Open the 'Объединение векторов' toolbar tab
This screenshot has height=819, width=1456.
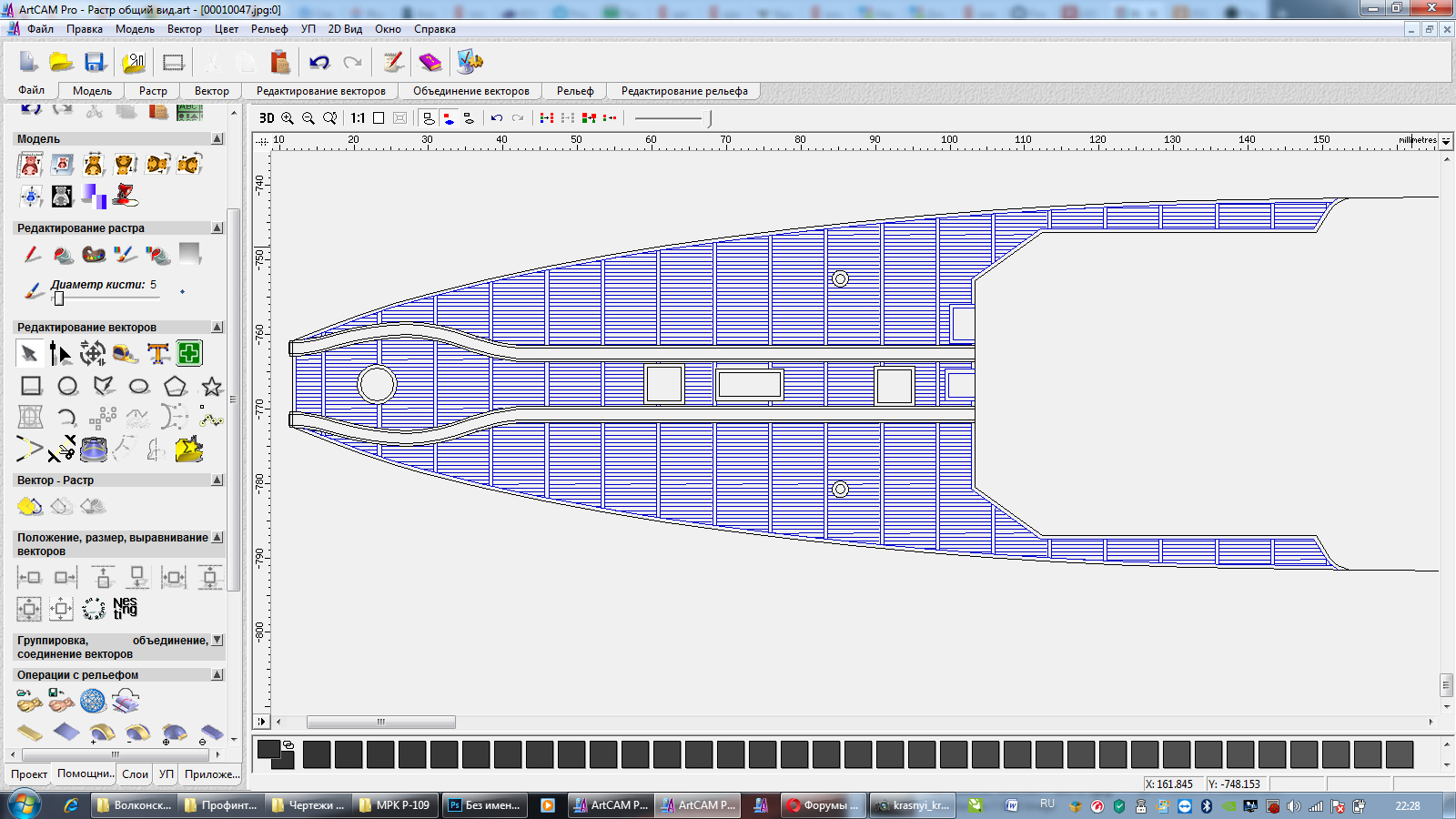click(470, 91)
